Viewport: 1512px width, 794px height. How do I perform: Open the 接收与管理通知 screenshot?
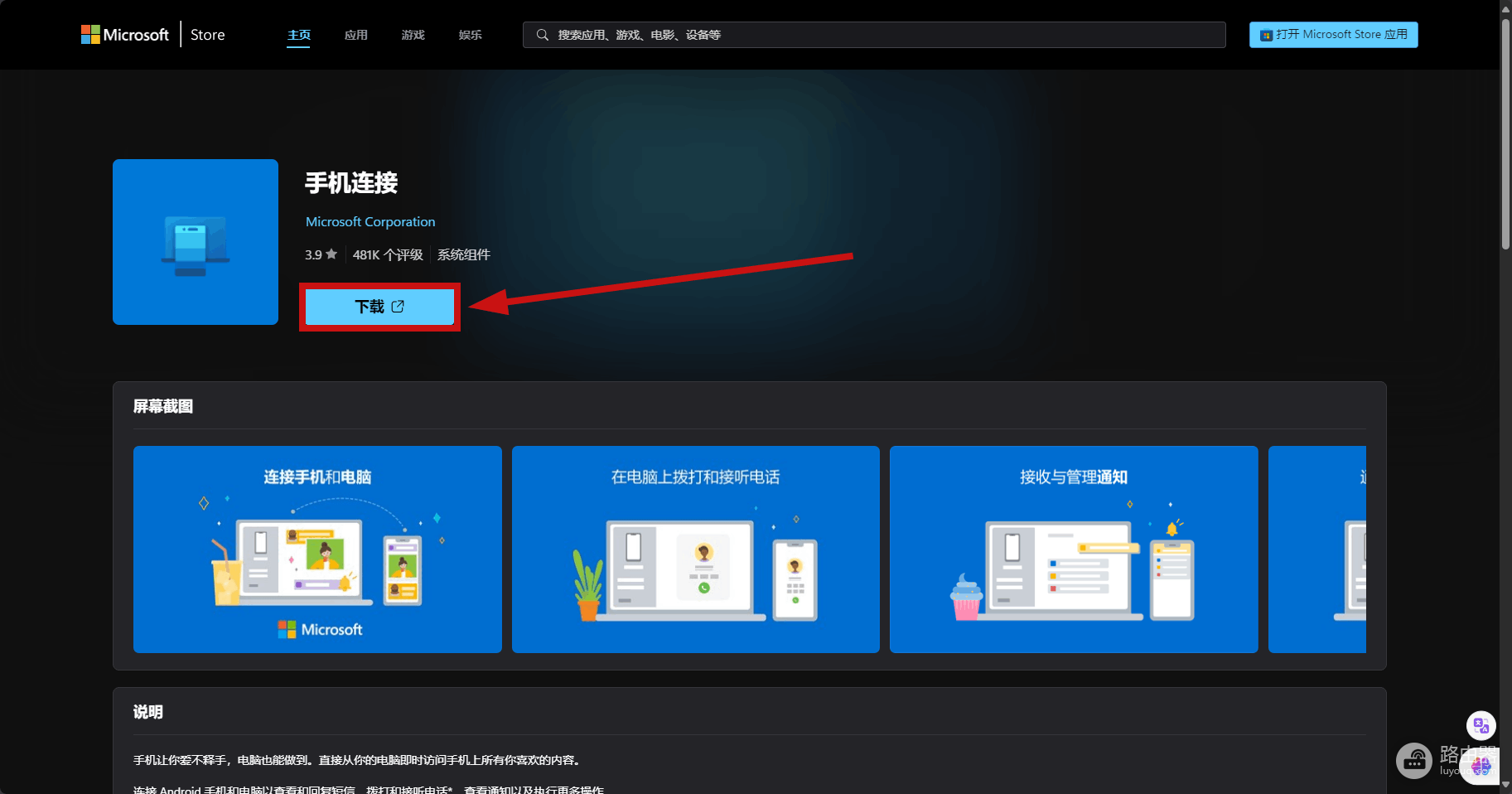pyautogui.click(x=1074, y=550)
